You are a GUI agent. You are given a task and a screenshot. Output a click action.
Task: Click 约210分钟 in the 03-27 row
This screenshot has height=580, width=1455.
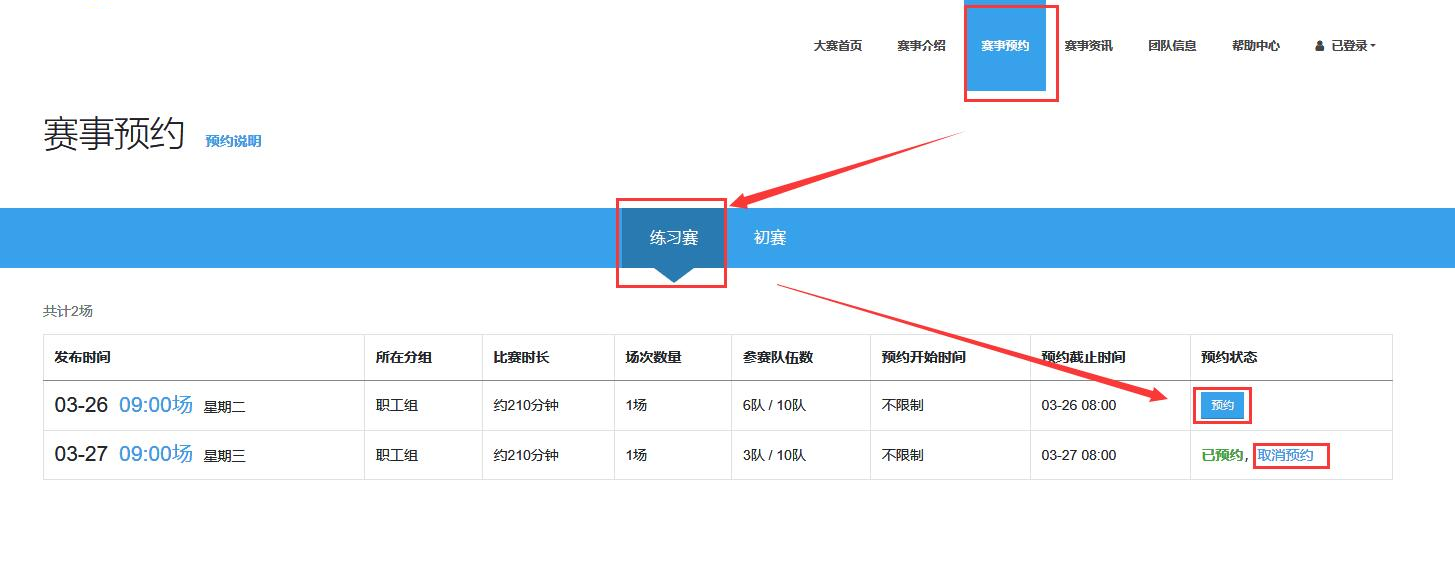click(526, 456)
